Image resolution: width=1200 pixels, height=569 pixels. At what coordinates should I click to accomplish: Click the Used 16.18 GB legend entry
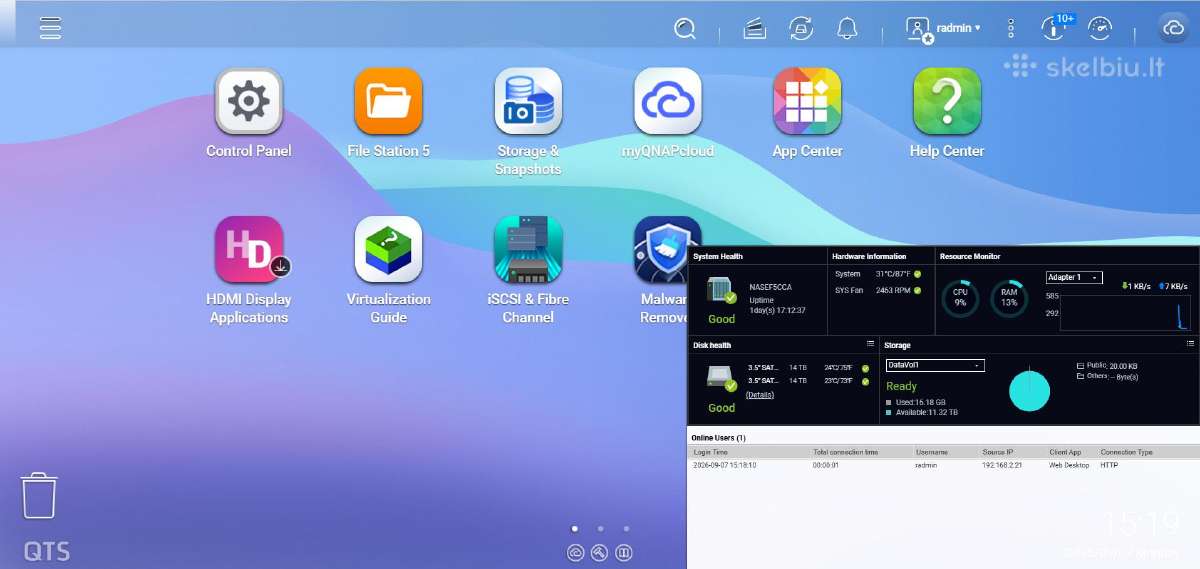[x=916, y=402]
